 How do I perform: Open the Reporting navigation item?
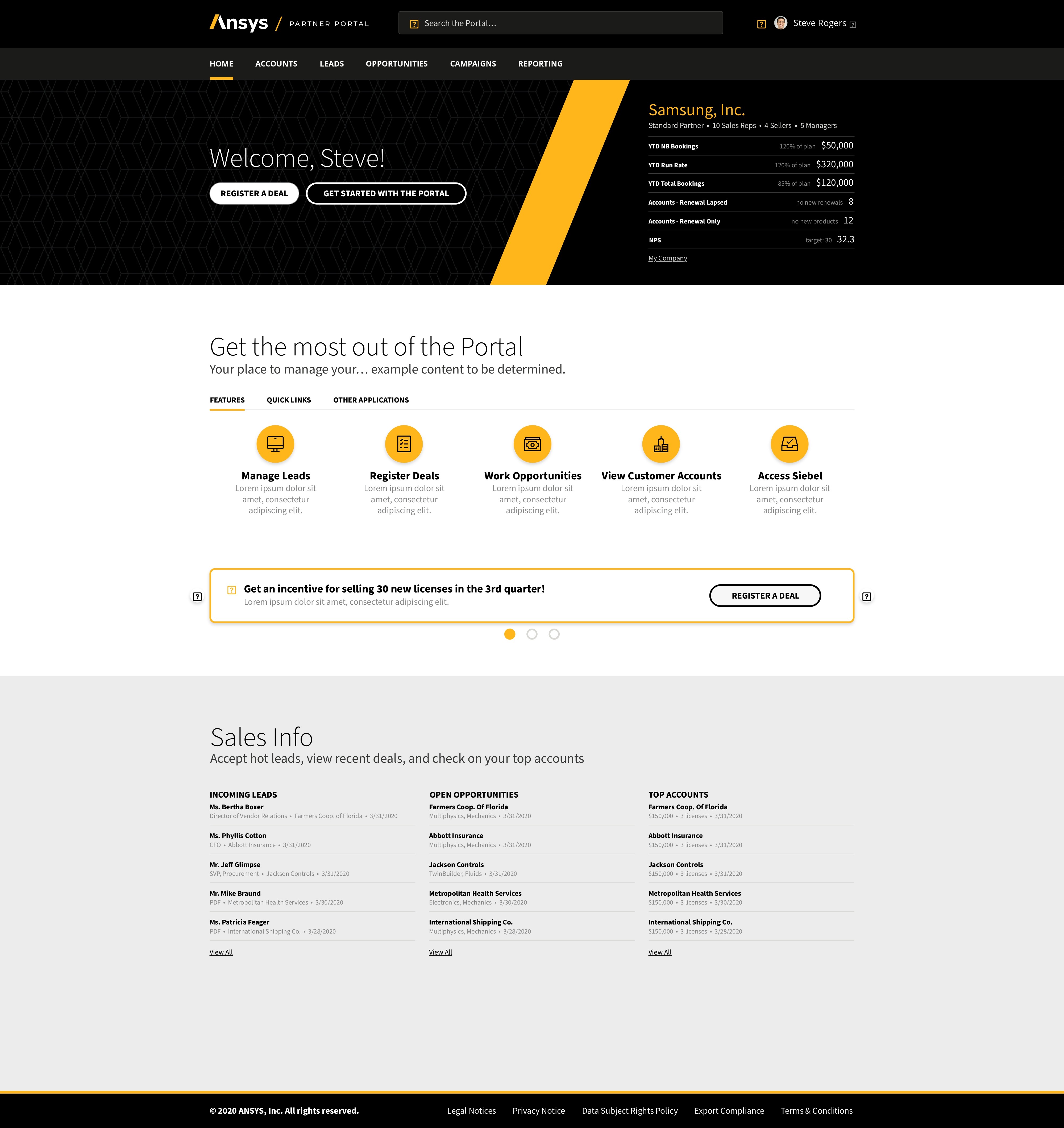point(540,64)
